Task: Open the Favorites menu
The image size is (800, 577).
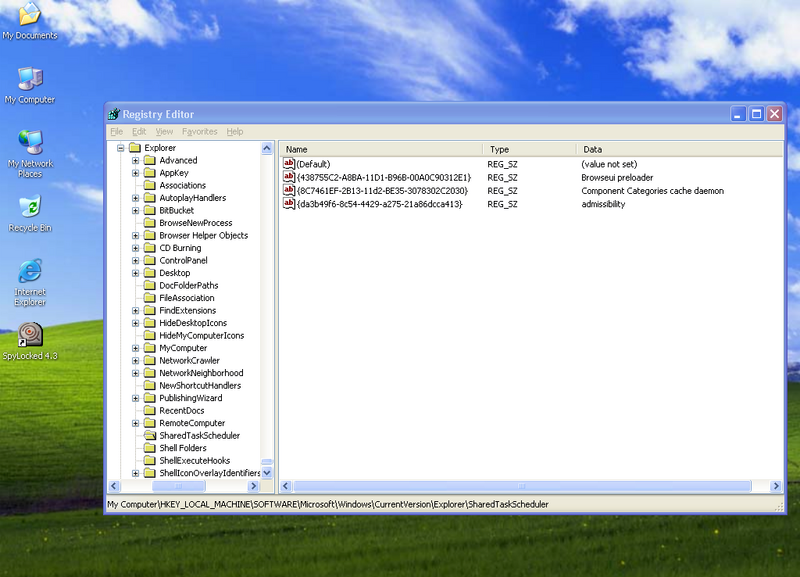Action: click(199, 132)
